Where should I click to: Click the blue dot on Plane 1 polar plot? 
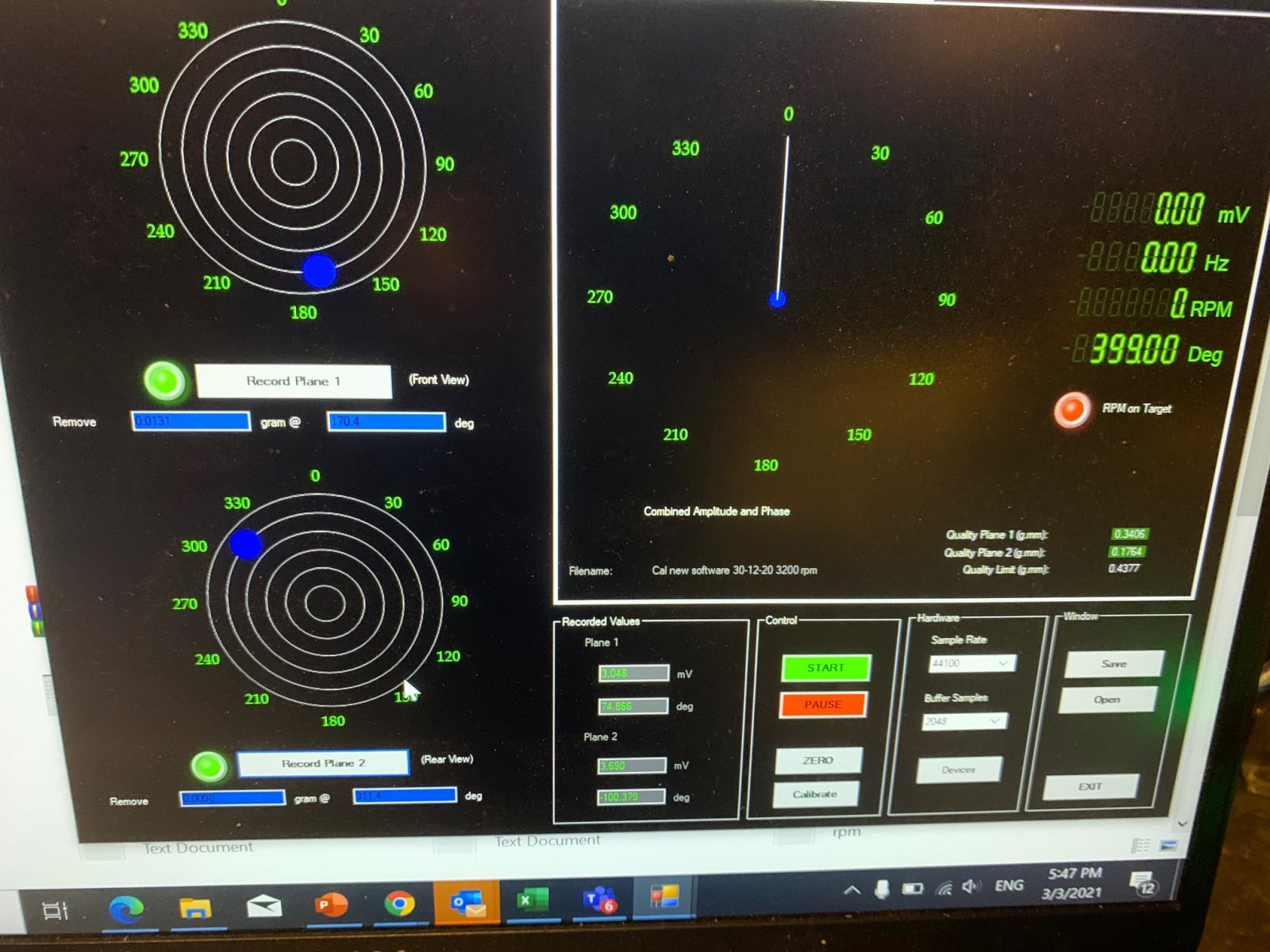[319, 271]
